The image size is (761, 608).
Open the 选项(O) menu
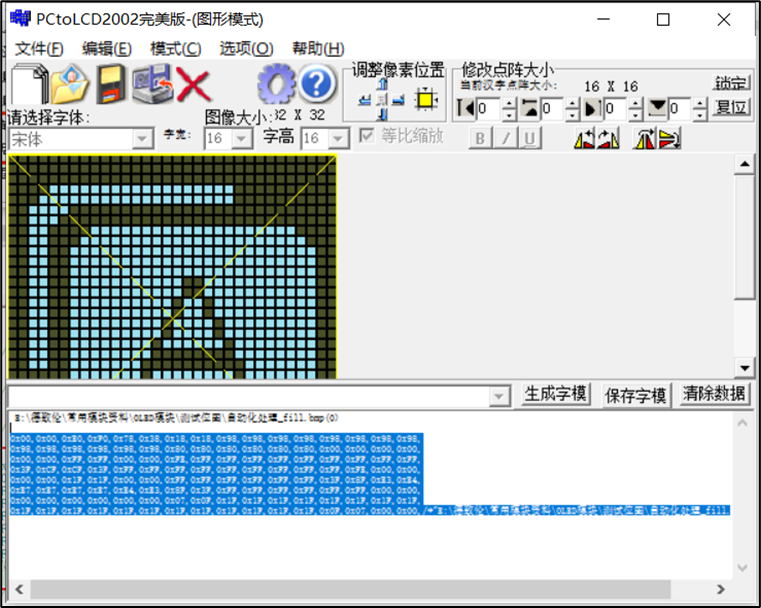click(247, 49)
